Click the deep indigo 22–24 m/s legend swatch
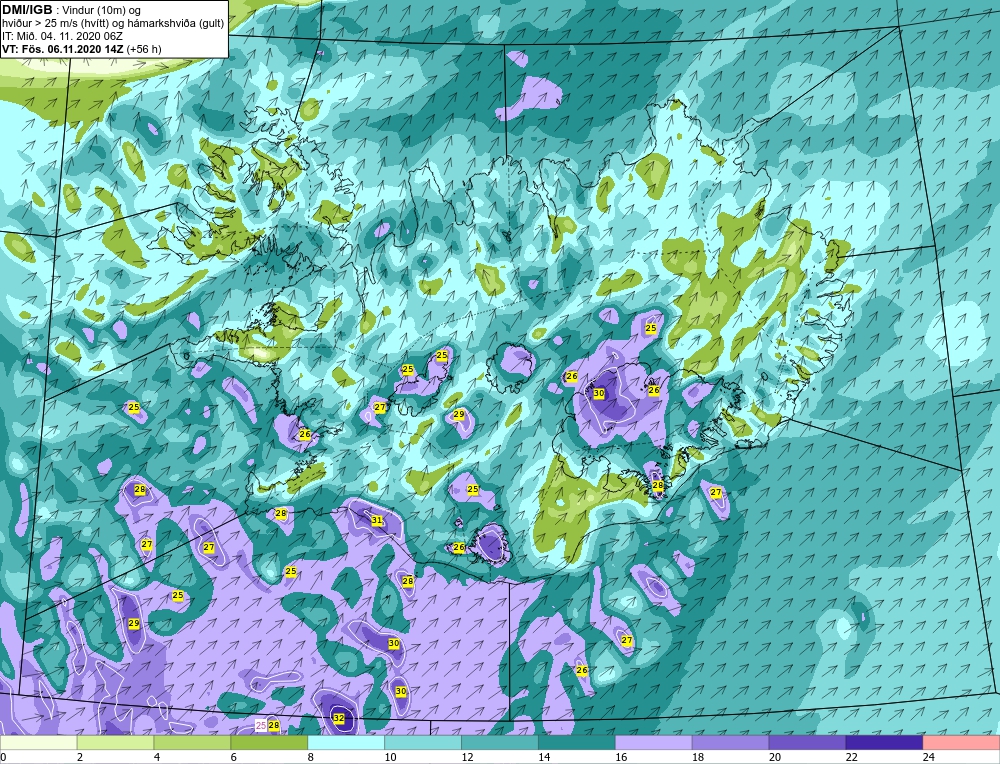The height and width of the screenshot is (764, 1000). pyautogui.click(x=884, y=743)
